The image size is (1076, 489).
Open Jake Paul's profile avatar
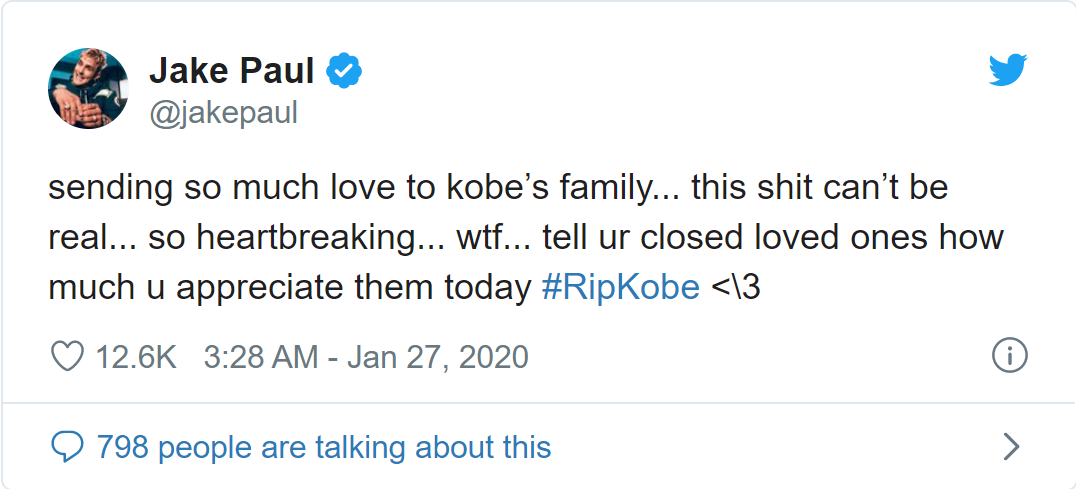click(88, 88)
